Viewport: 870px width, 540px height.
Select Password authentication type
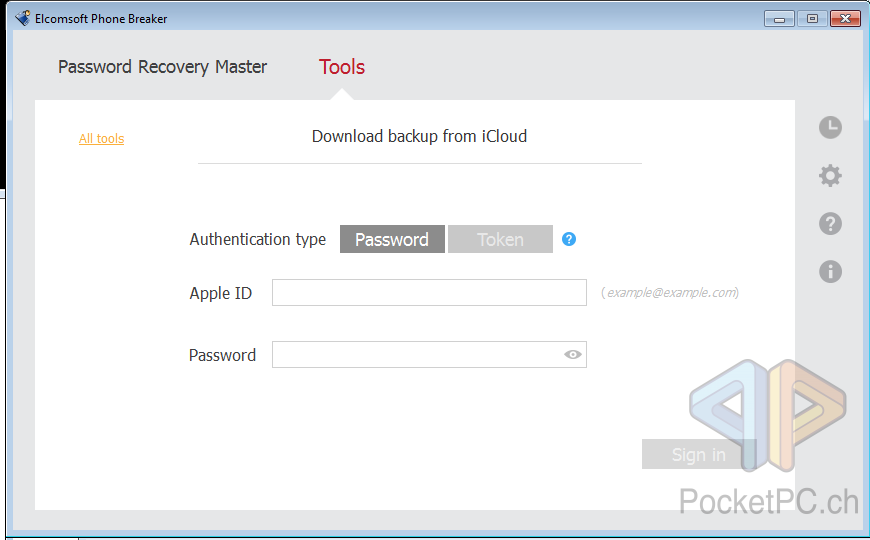pyautogui.click(x=392, y=239)
